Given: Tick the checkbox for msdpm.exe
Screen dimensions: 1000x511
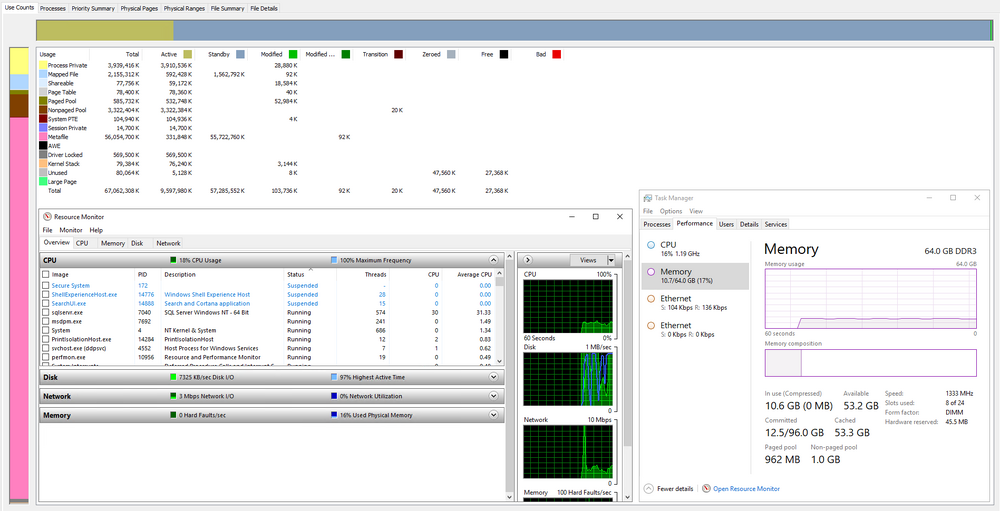Looking at the screenshot, I should tap(45, 322).
